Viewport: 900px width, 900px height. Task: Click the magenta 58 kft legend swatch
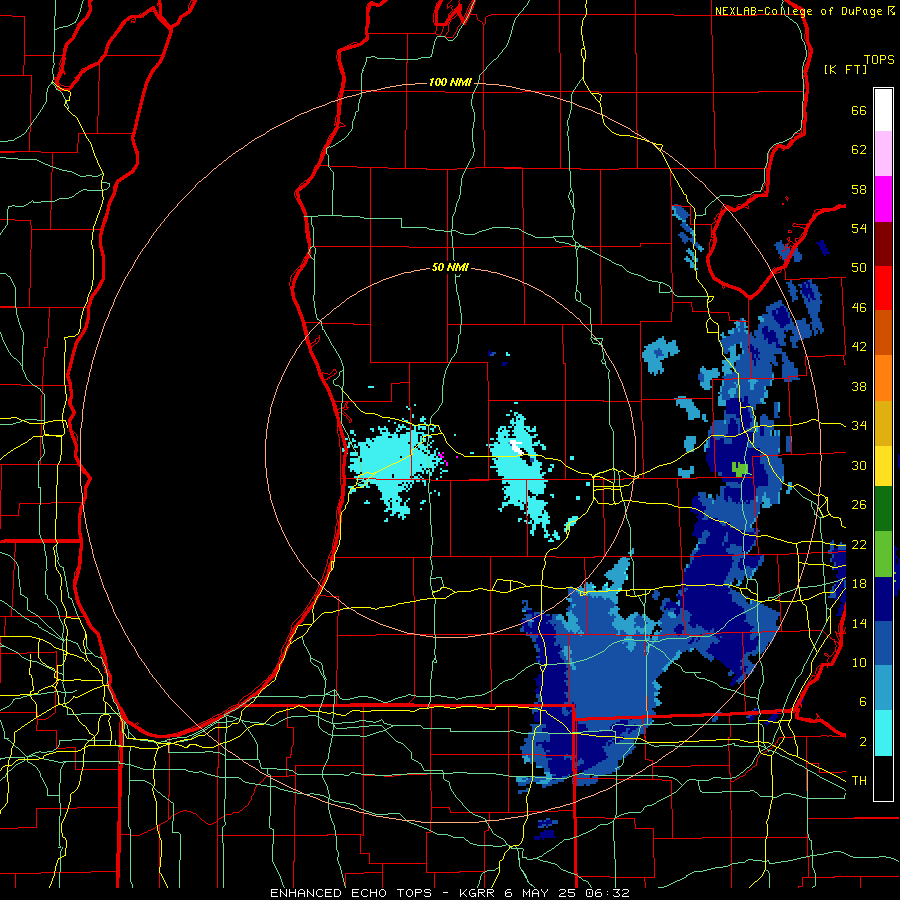883,199
